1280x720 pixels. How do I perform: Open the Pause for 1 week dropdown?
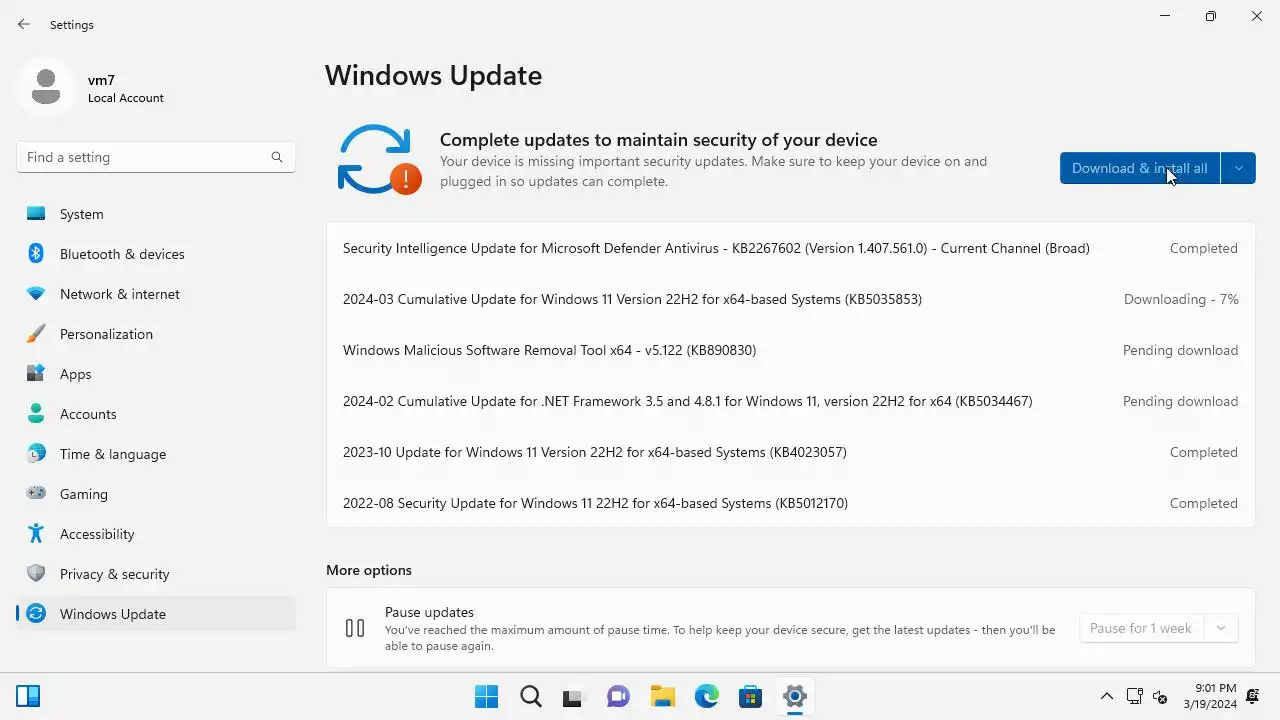pyautogui.click(x=1159, y=628)
